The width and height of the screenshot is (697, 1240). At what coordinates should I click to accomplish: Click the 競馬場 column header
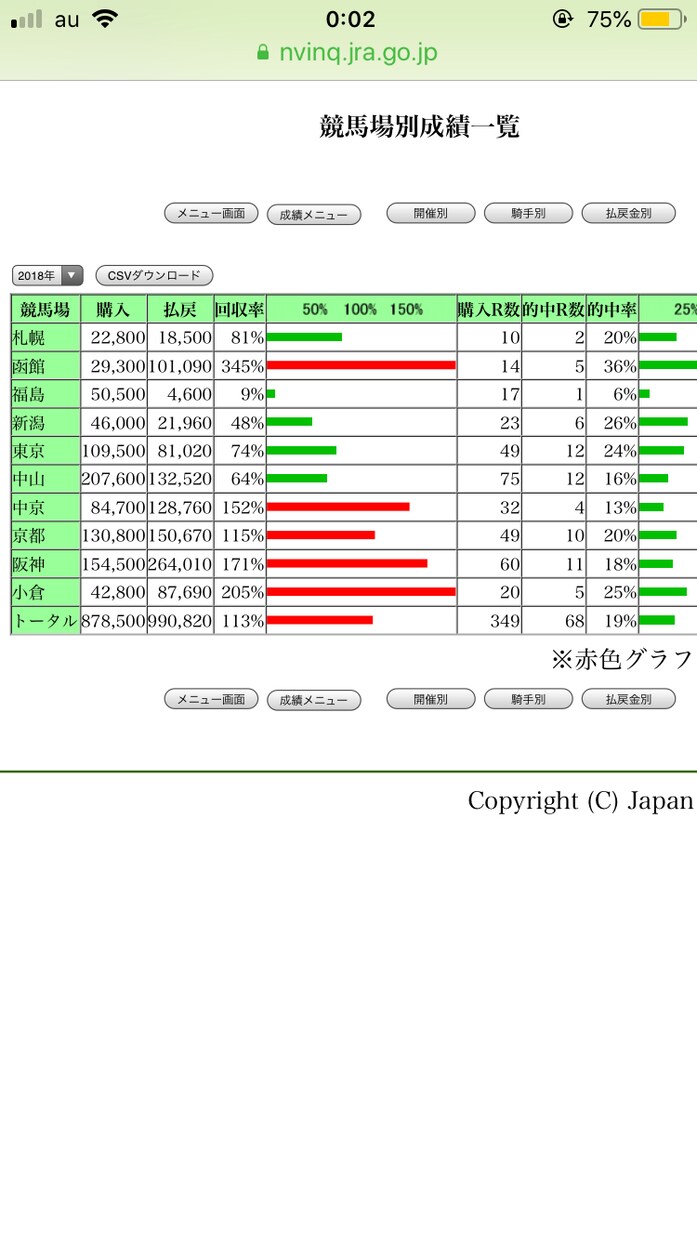click(x=46, y=309)
